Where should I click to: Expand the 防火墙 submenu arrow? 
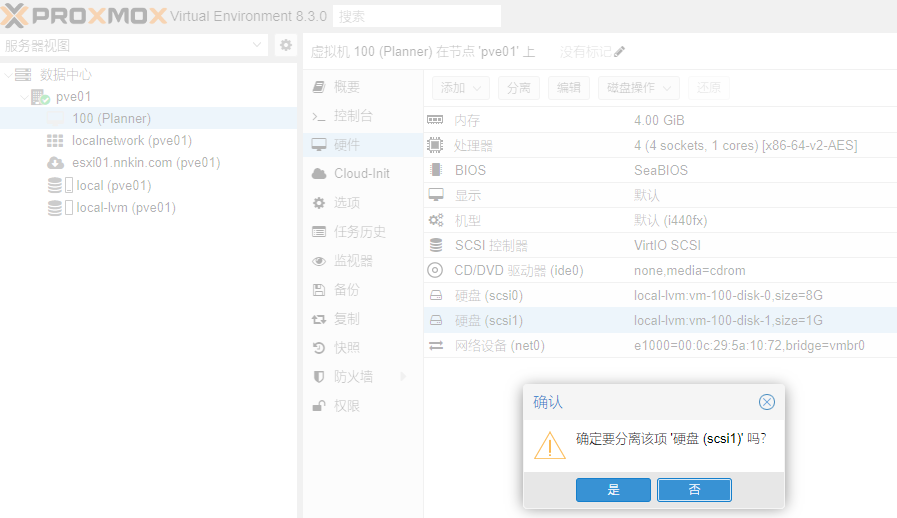click(403, 377)
